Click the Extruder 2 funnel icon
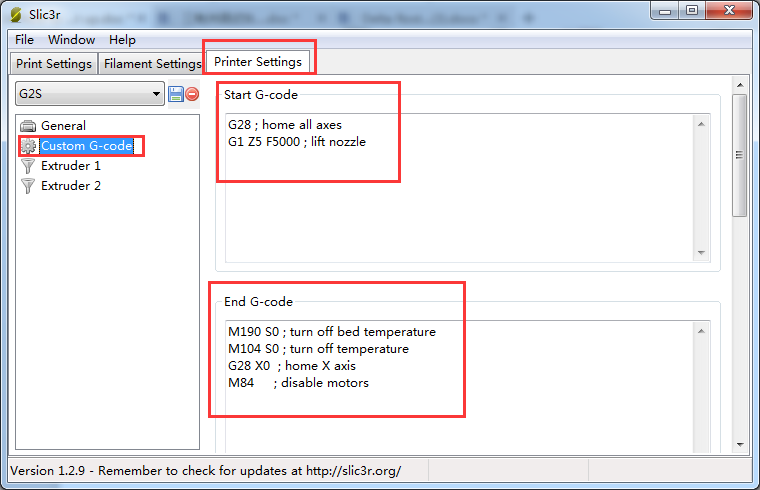The height and width of the screenshot is (490, 760). pos(28,186)
